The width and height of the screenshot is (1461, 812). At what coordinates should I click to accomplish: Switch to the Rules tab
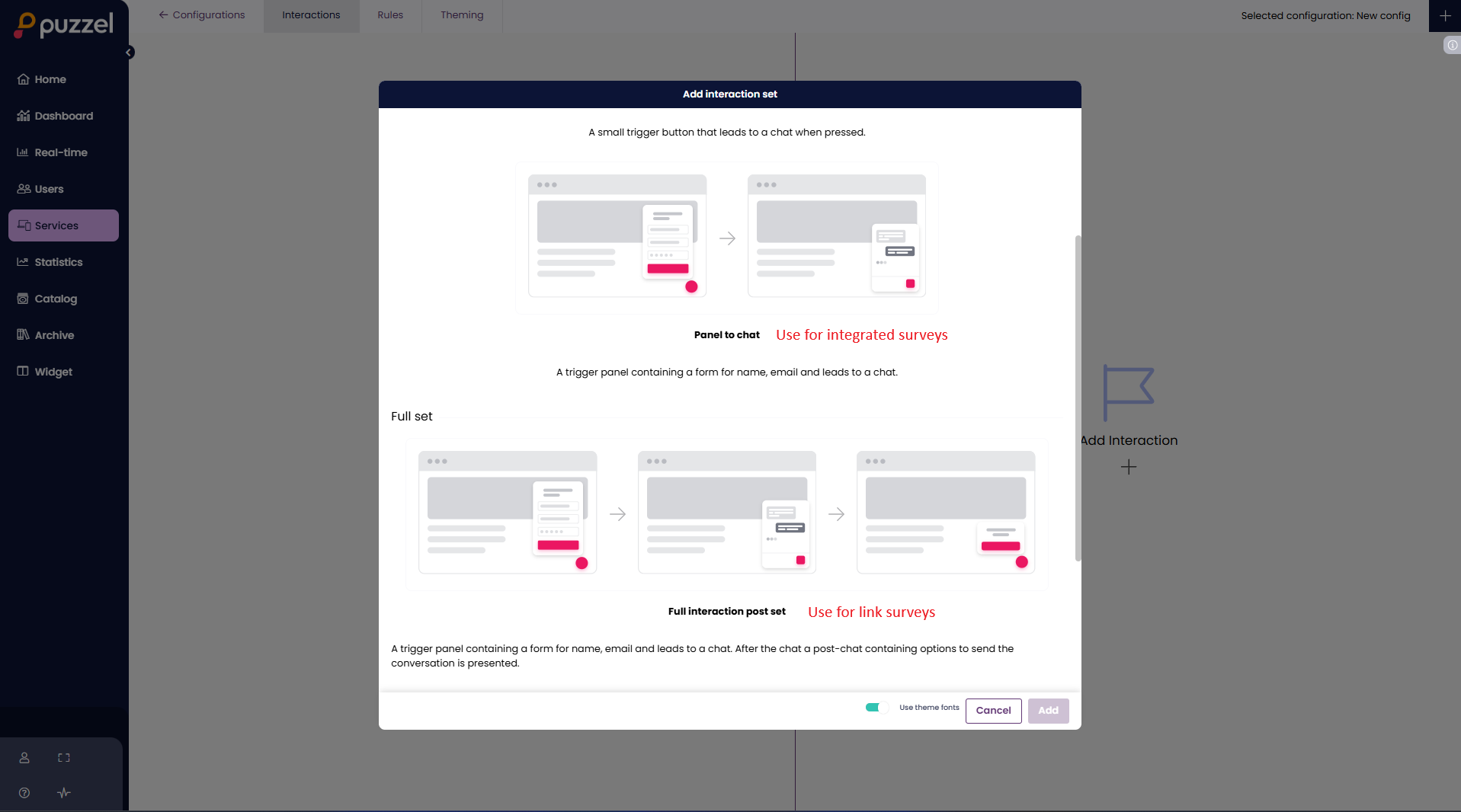point(390,15)
